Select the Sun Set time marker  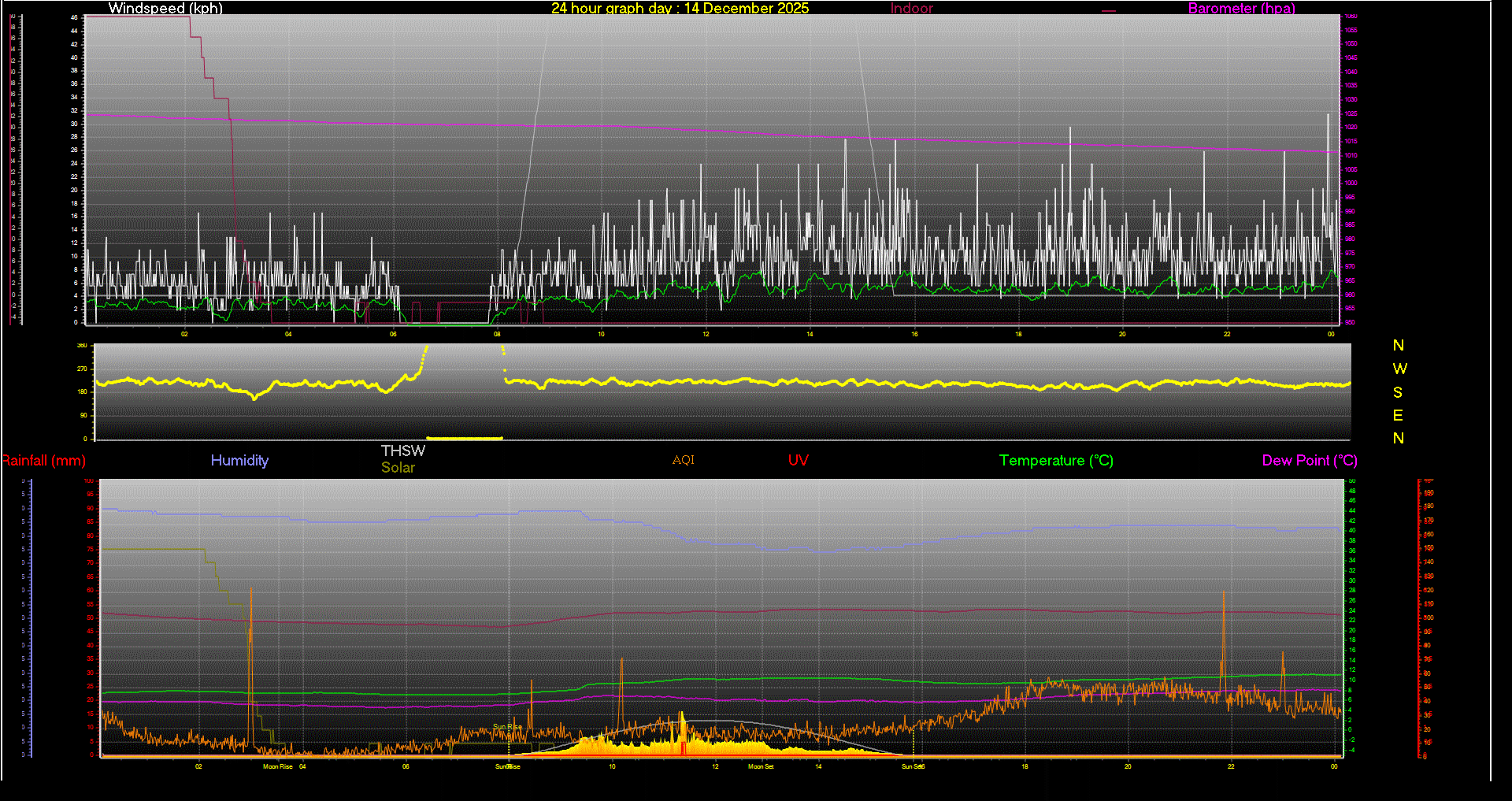912,766
